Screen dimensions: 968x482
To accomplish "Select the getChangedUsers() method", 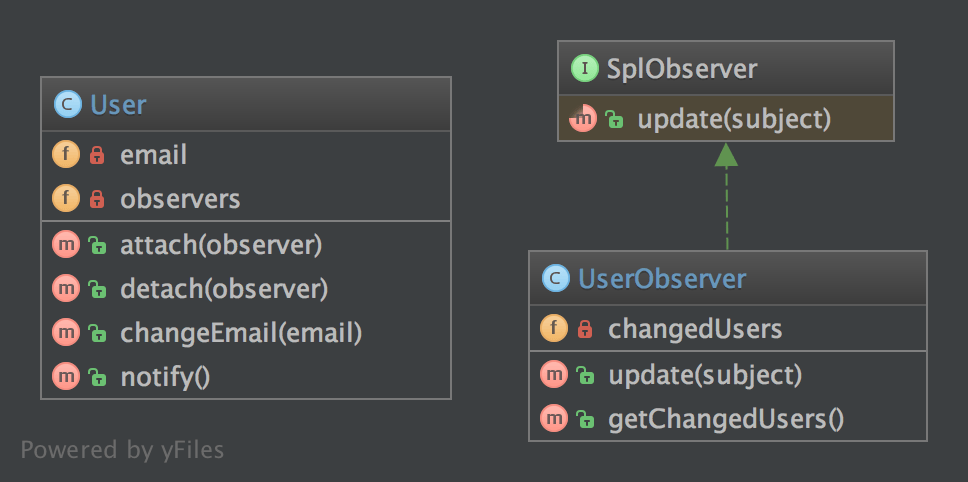I will pyautogui.click(x=726, y=418).
